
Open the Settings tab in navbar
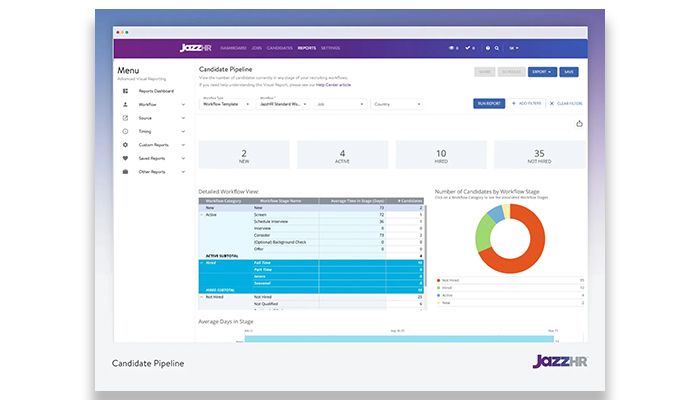pyautogui.click(x=330, y=47)
